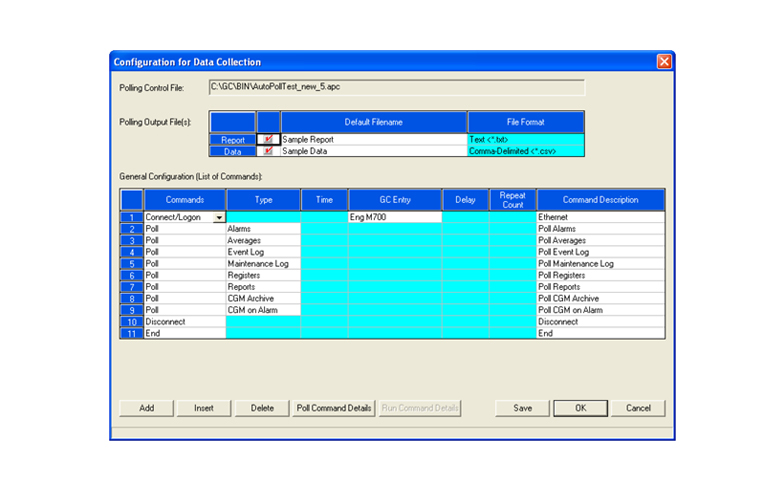
Task: Click the Report row label button
Action: coord(232,139)
